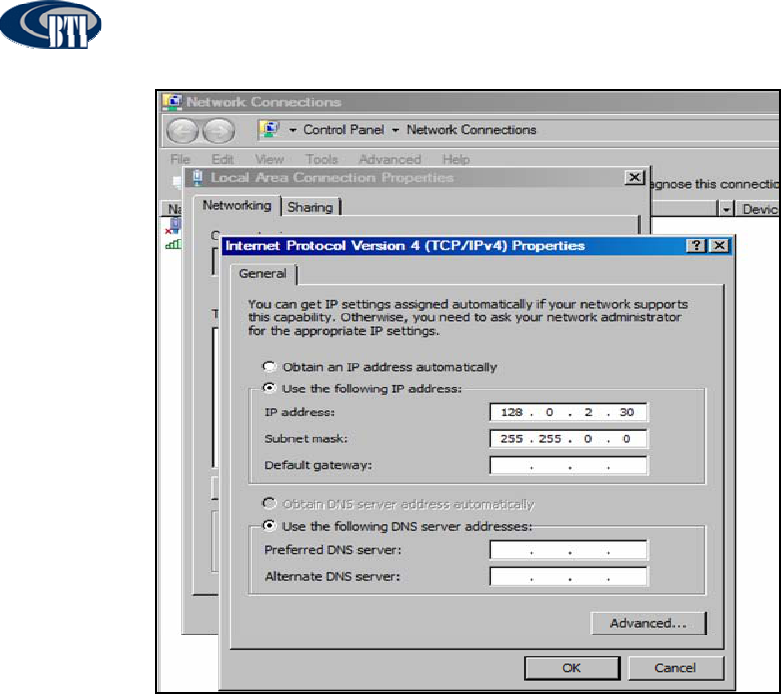Click the Device column header

coord(759,209)
